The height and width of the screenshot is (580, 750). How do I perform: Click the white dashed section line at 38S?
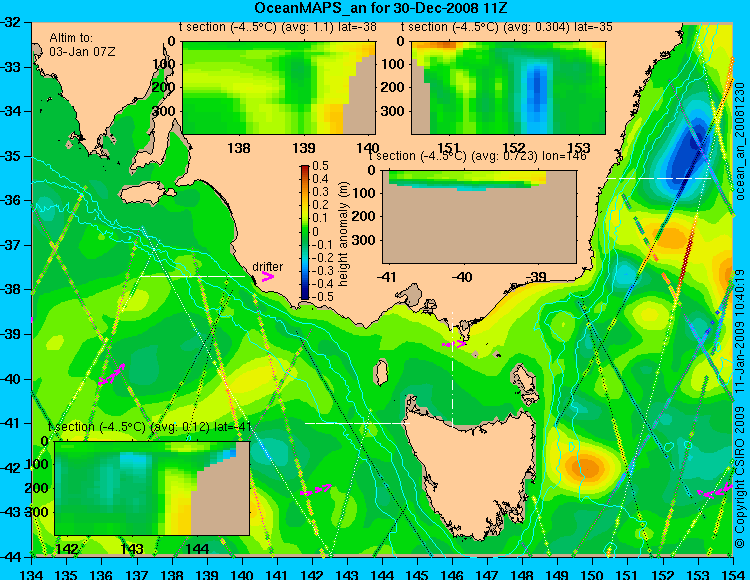pyautogui.click(x=193, y=276)
